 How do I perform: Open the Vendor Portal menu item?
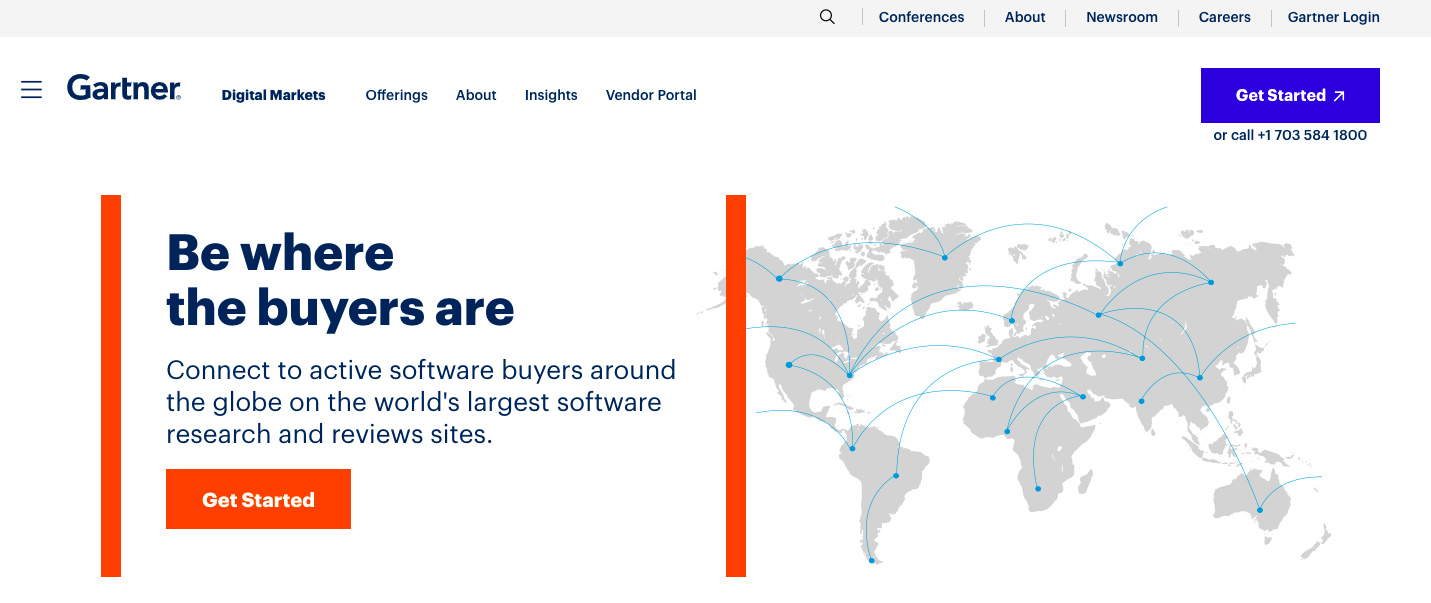pyautogui.click(x=651, y=95)
